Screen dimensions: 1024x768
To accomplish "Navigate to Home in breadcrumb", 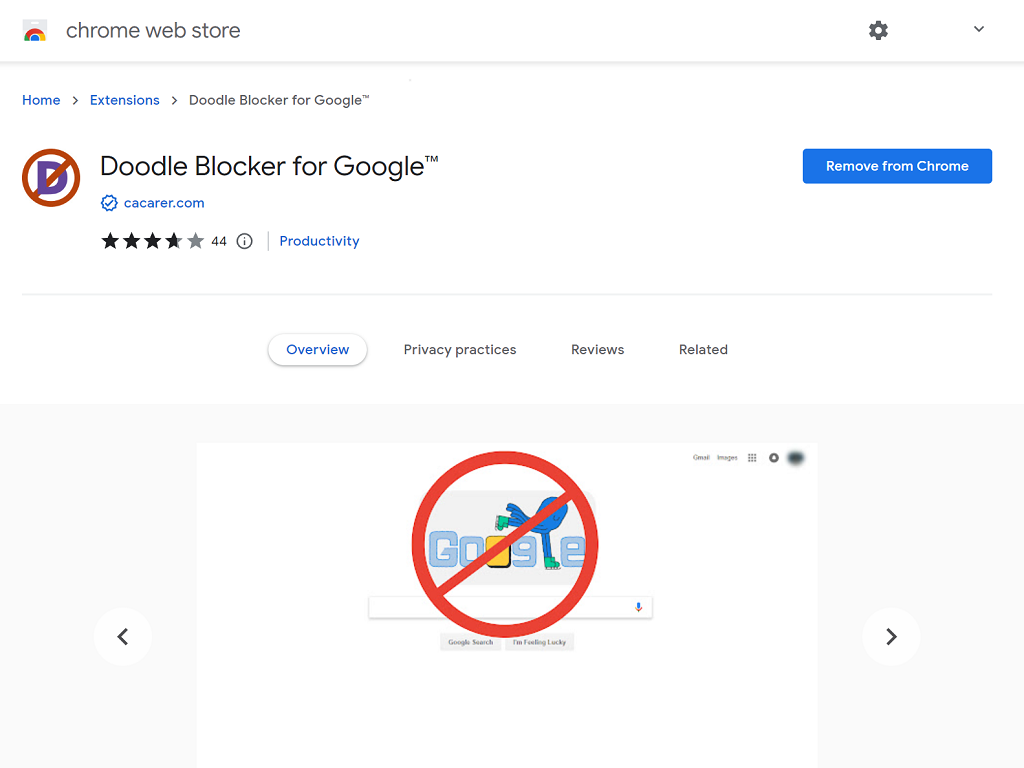I will click(x=41, y=100).
